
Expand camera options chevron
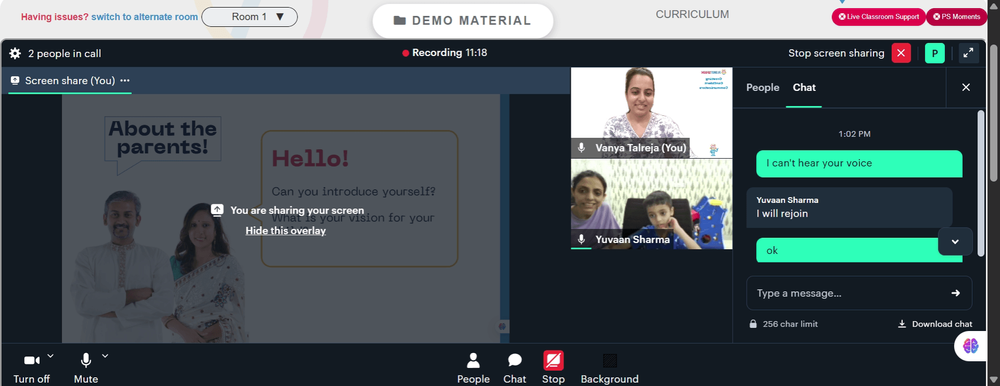point(51,356)
